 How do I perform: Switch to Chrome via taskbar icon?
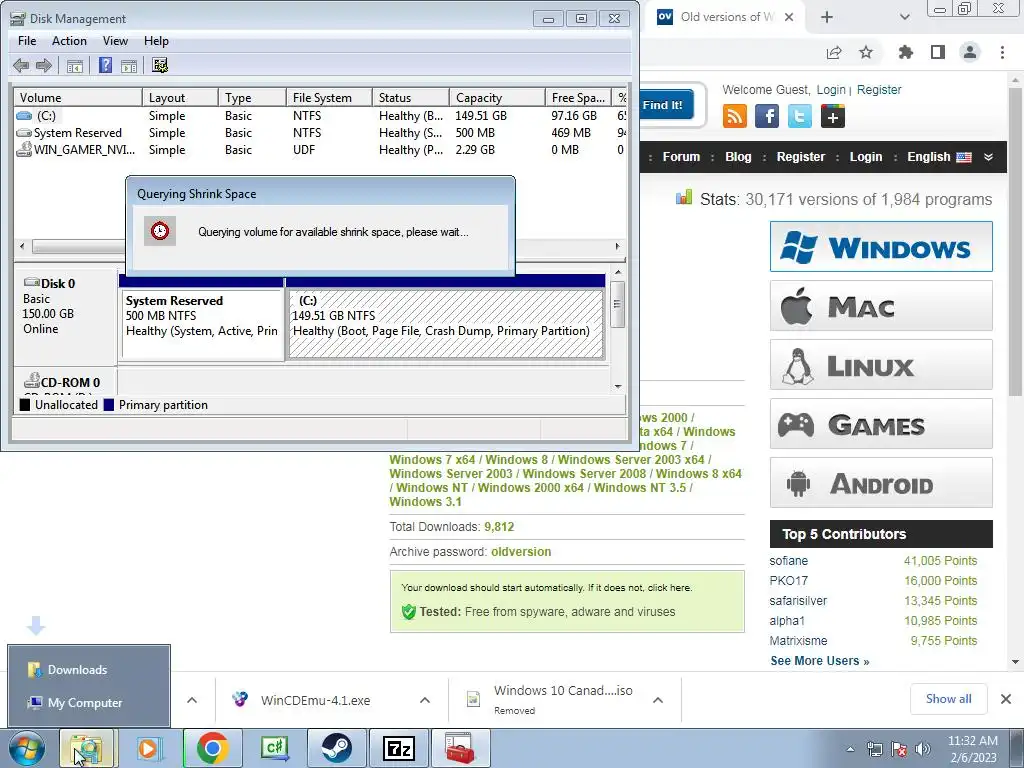pos(212,748)
